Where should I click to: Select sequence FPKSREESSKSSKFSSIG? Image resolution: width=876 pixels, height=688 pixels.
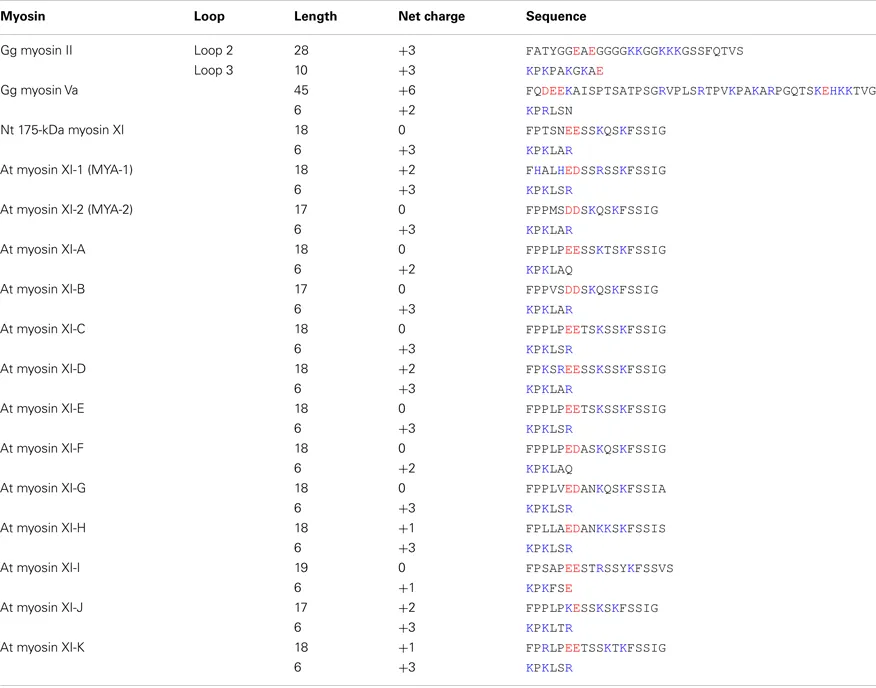(596, 369)
